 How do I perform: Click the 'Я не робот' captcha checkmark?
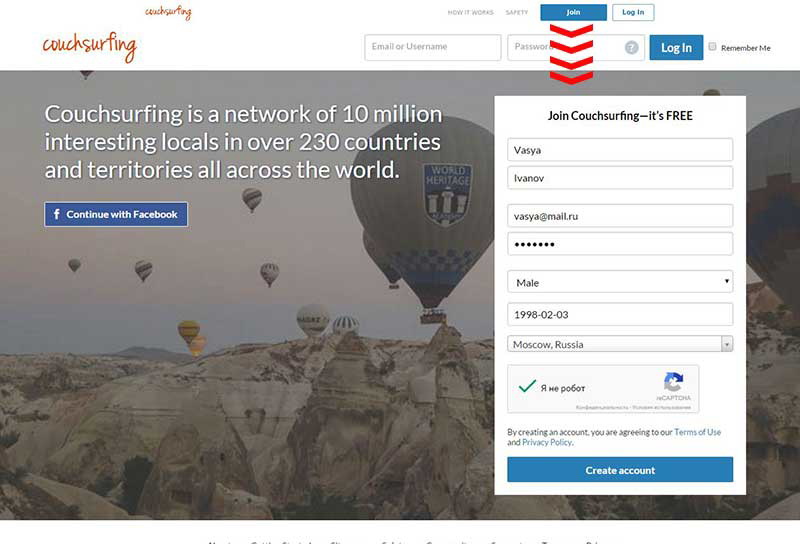click(527, 386)
